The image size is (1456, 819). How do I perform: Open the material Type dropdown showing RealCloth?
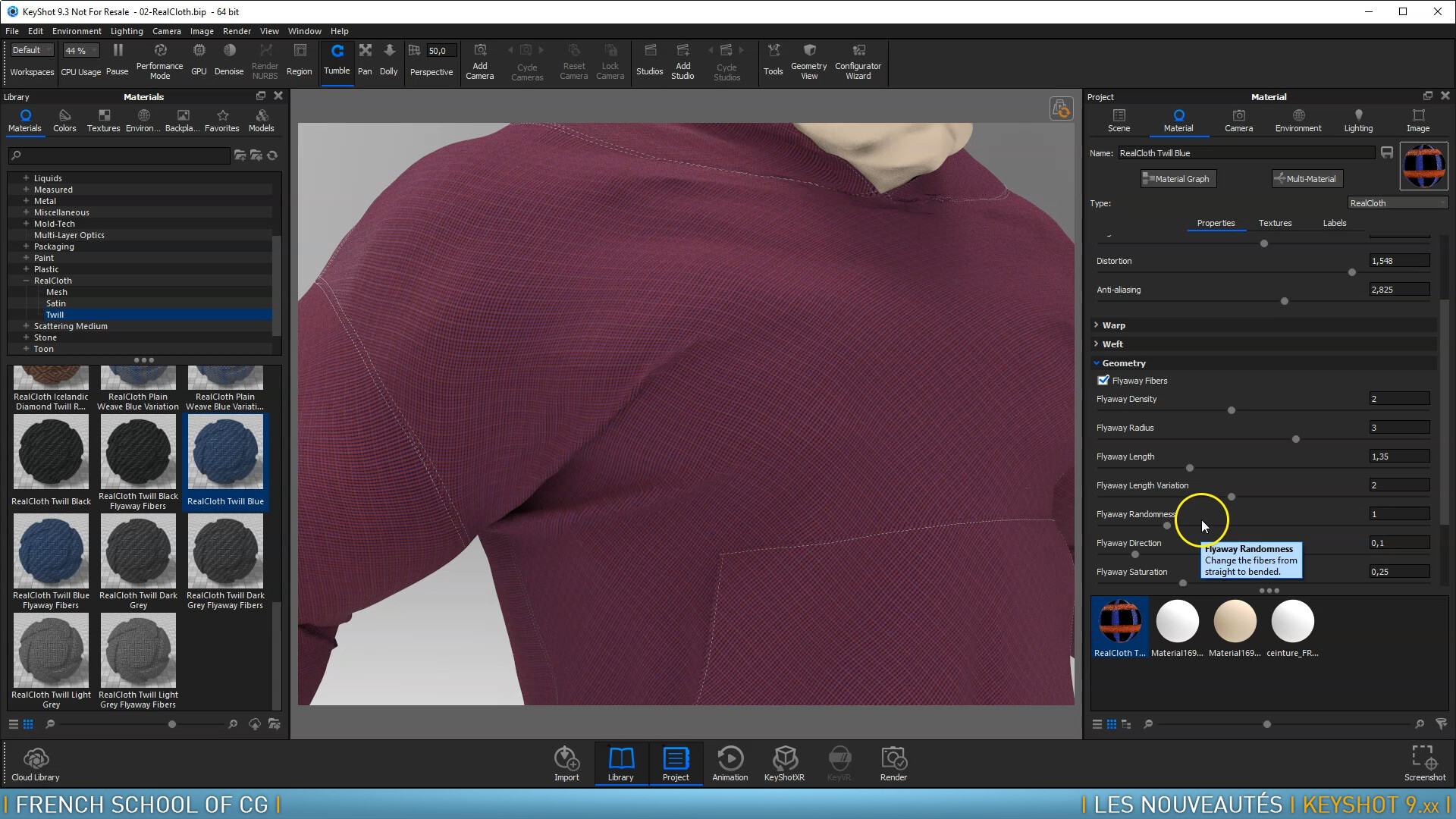(x=1398, y=202)
